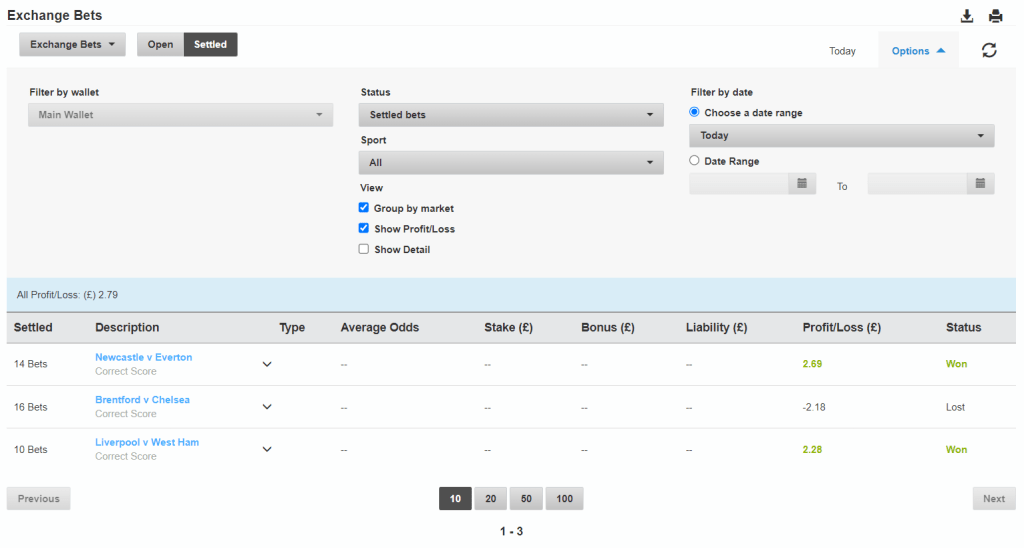Enable the Show Detail checkbox

tap(365, 249)
